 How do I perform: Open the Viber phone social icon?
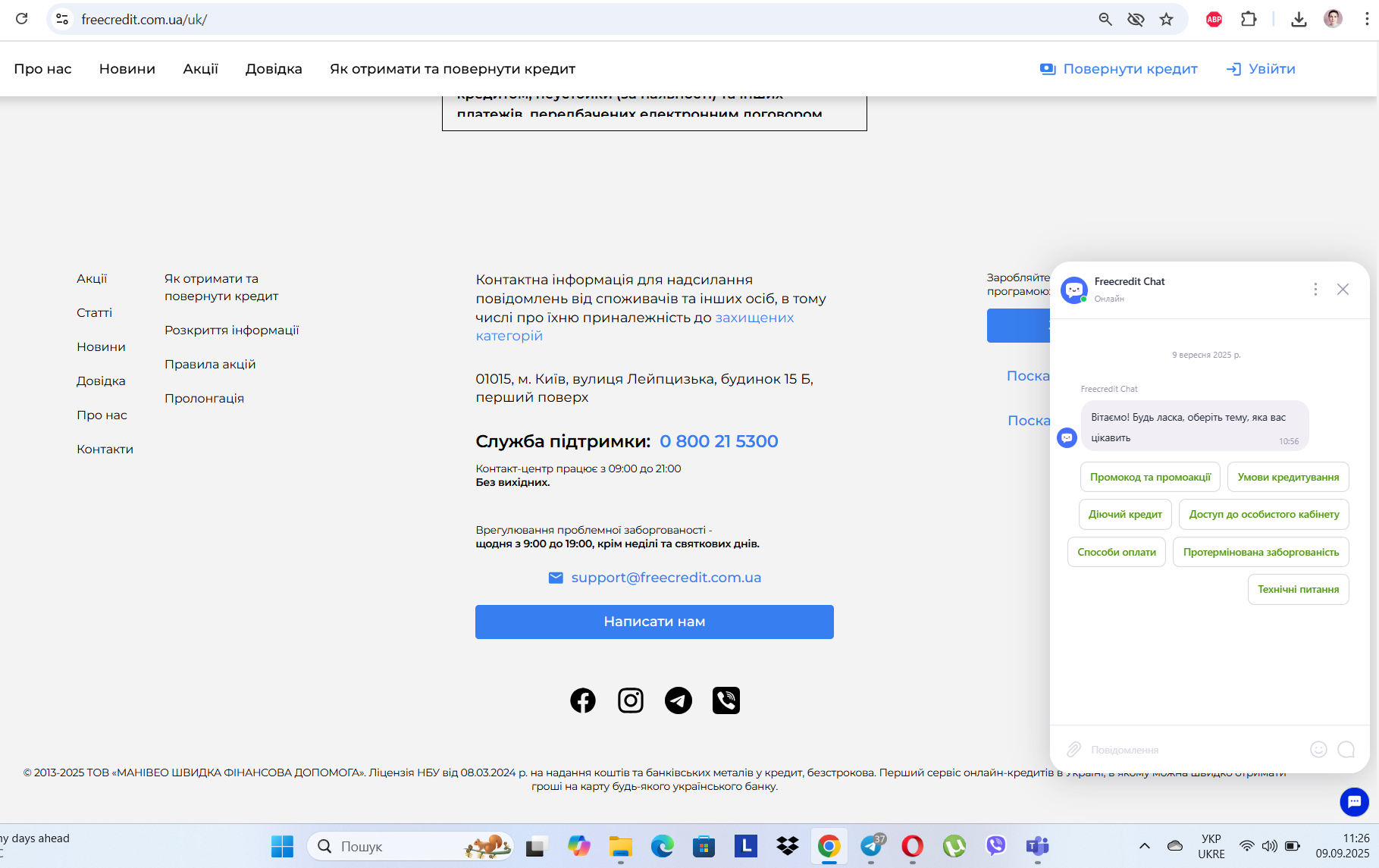click(x=726, y=700)
